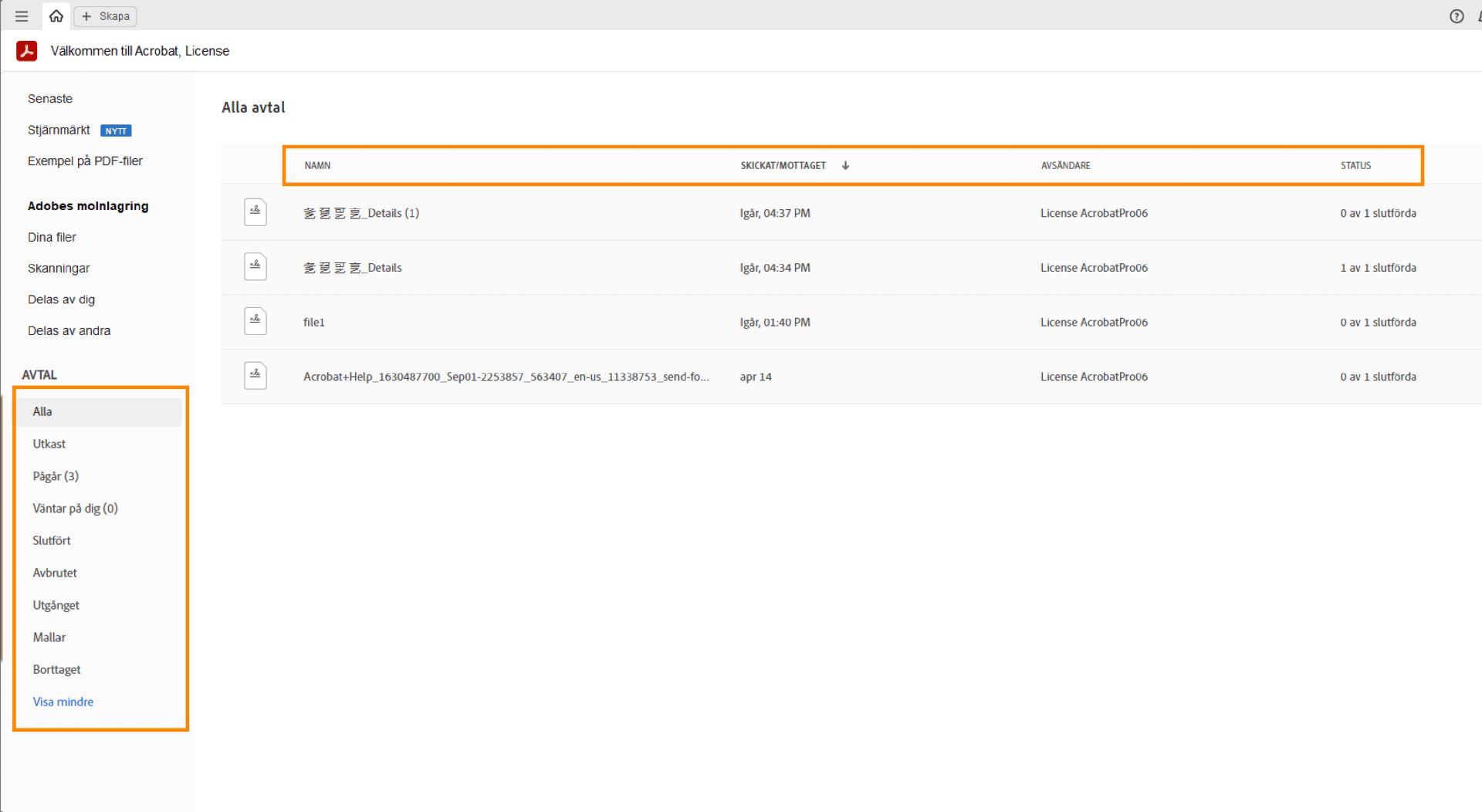Sort by the NAMN column header
Viewport: 1482px width, 812px height.
click(317, 165)
